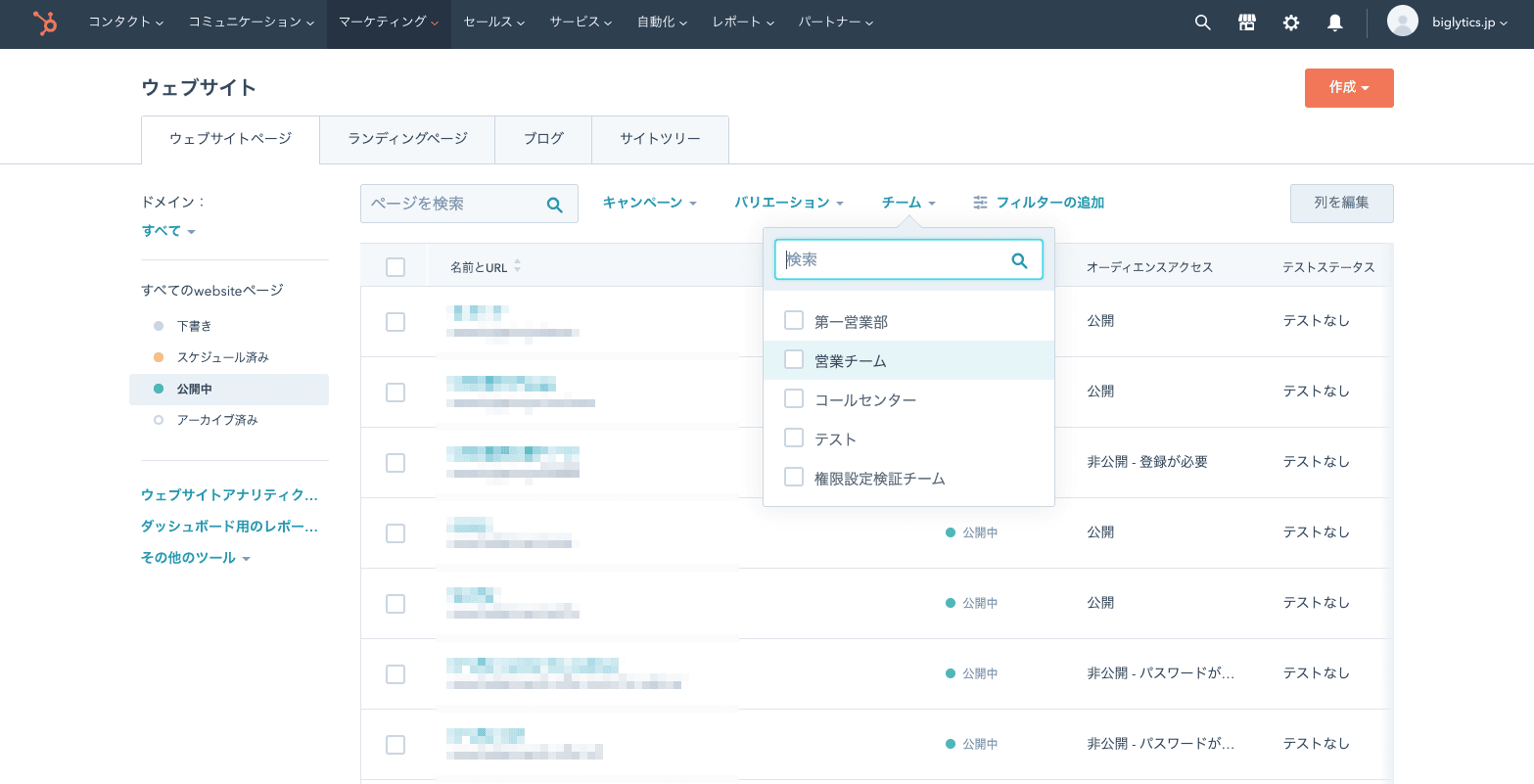Image resolution: width=1534 pixels, height=784 pixels.
Task: Click the notifications bell icon
Action: (1334, 22)
